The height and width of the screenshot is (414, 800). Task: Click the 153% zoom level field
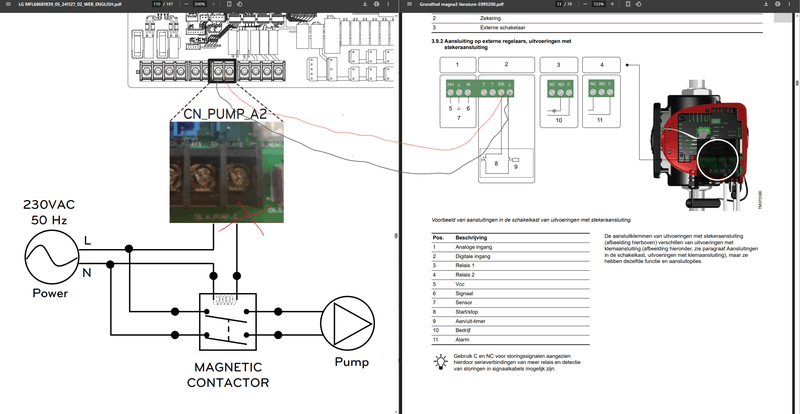(x=598, y=4)
